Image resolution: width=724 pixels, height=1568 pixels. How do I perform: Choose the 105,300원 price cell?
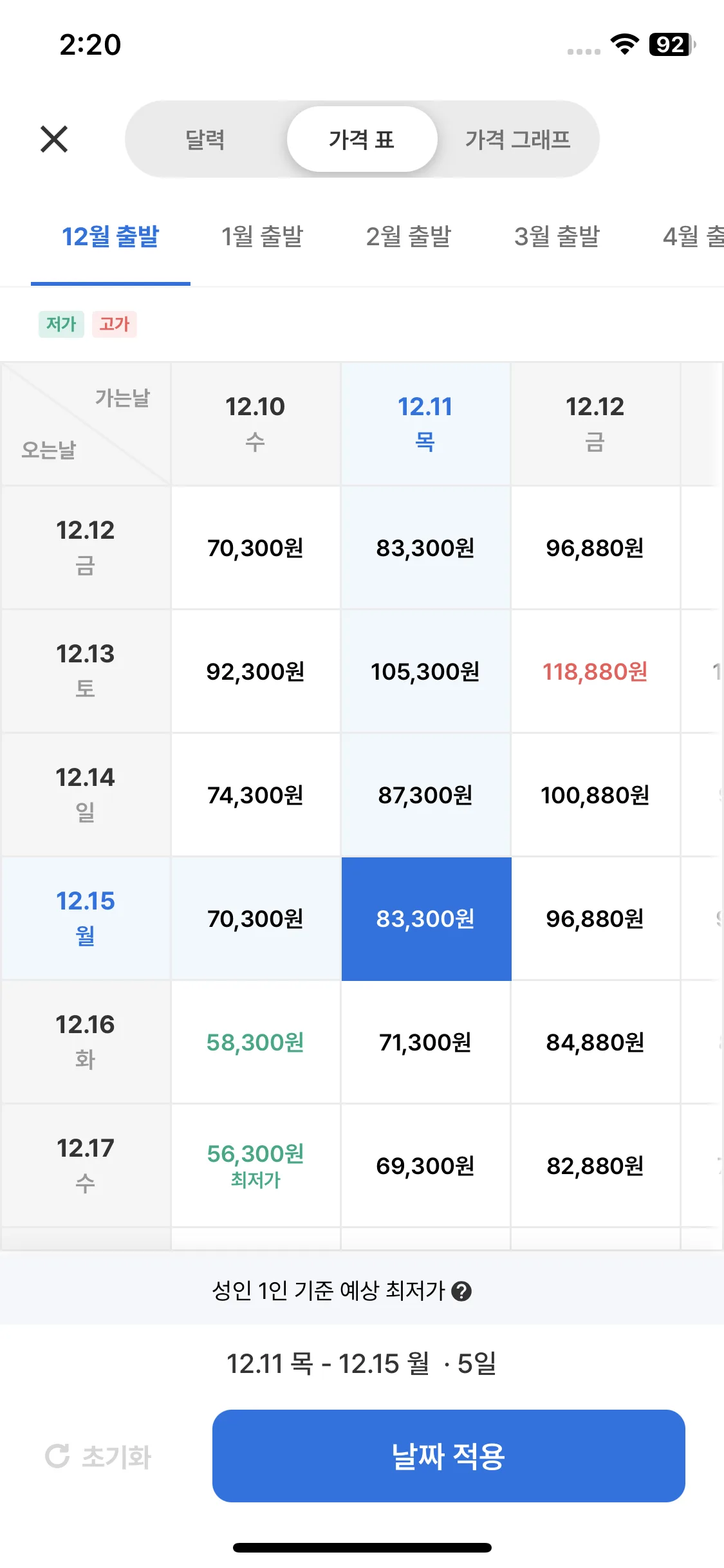click(425, 671)
